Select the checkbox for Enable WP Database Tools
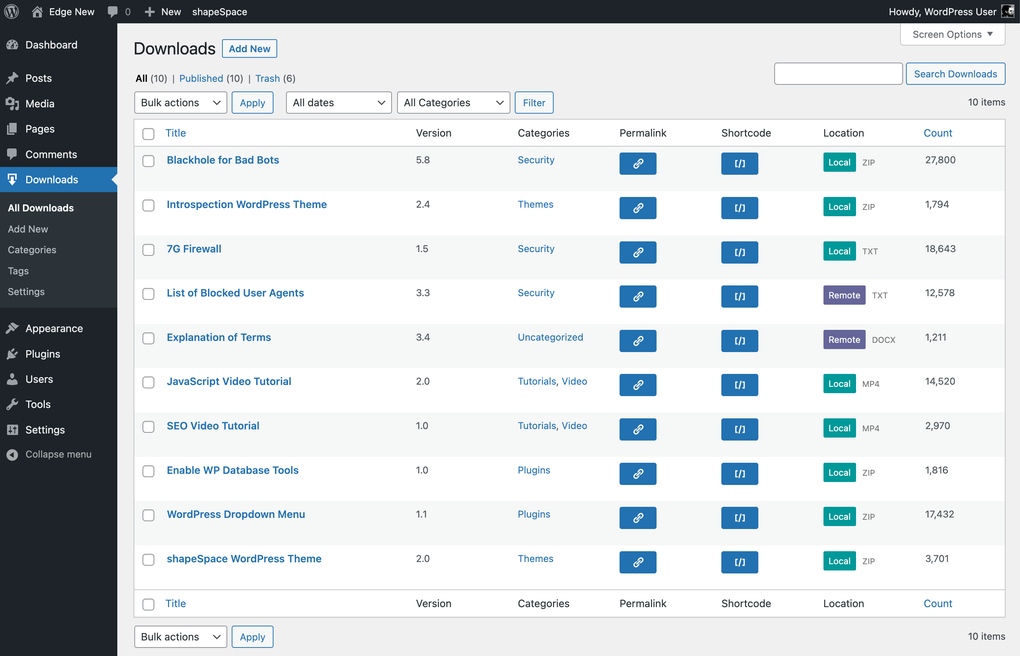 (148, 471)
